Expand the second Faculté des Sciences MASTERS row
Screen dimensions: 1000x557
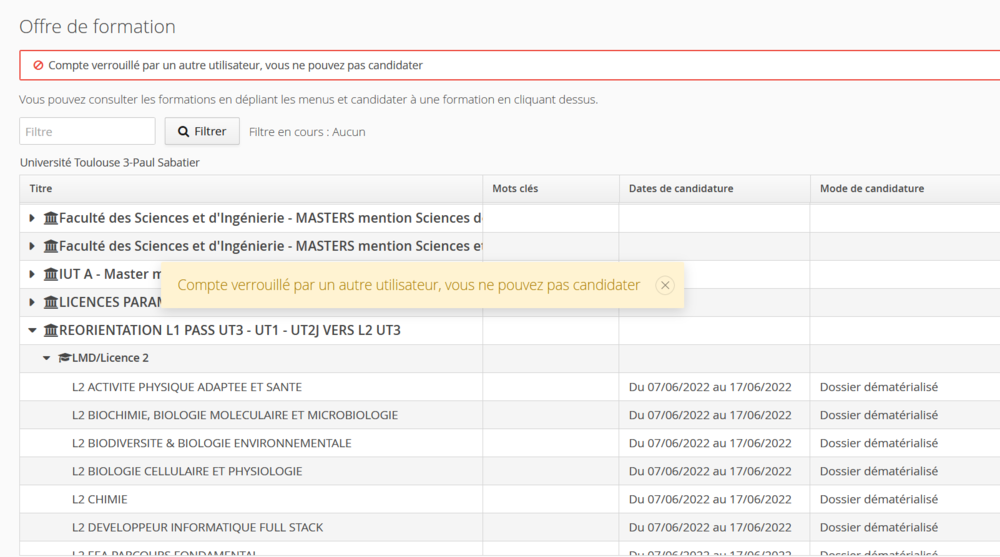[32, 246]
